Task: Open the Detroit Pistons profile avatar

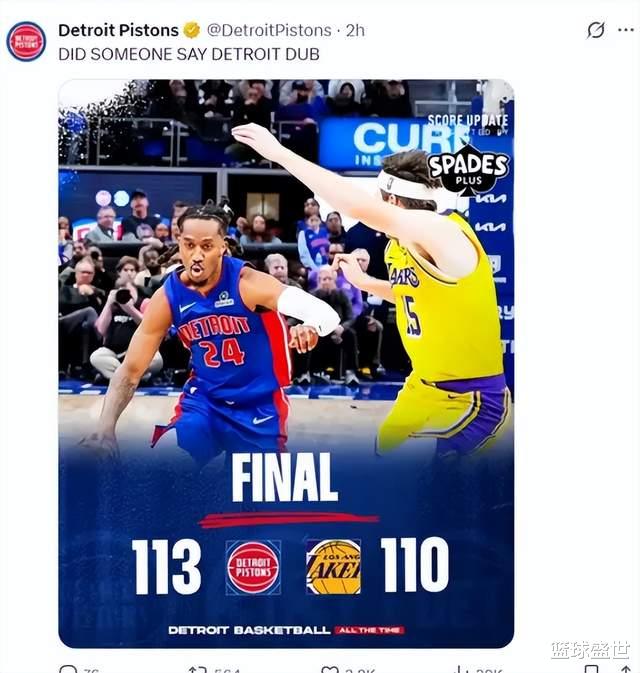Action: coord(26,42)
